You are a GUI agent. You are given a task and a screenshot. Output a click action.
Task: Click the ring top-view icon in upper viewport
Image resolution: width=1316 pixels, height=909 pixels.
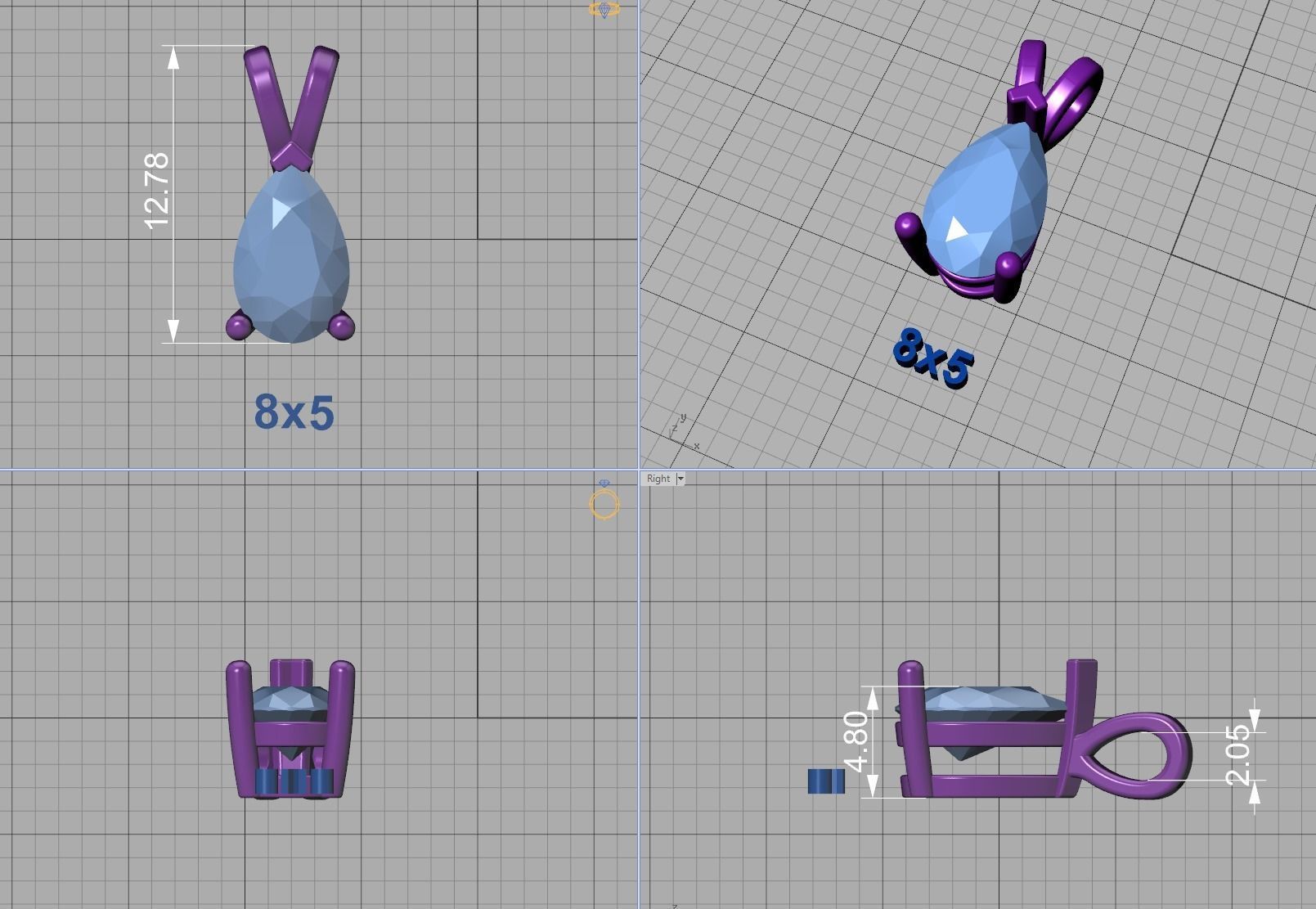point(604,10)
